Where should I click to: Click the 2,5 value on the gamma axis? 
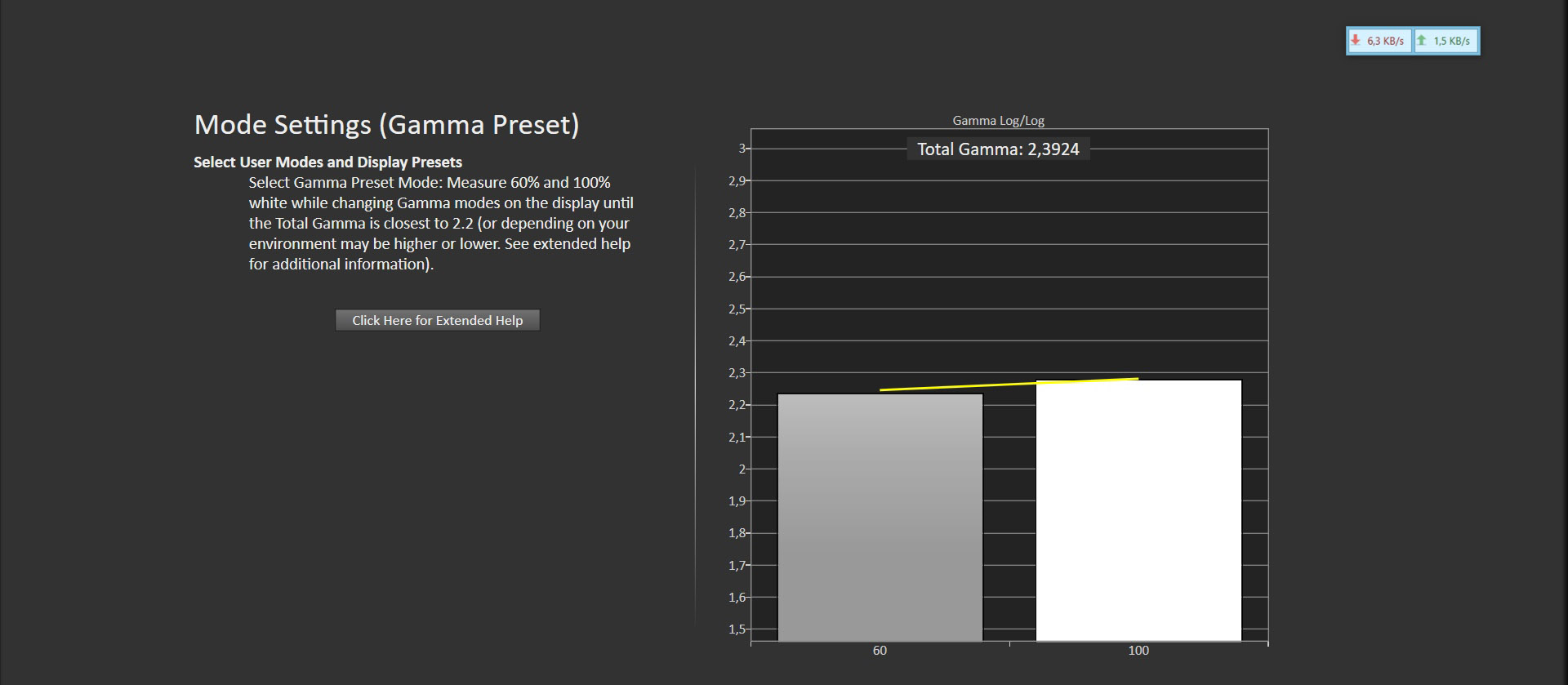point(737,309)
